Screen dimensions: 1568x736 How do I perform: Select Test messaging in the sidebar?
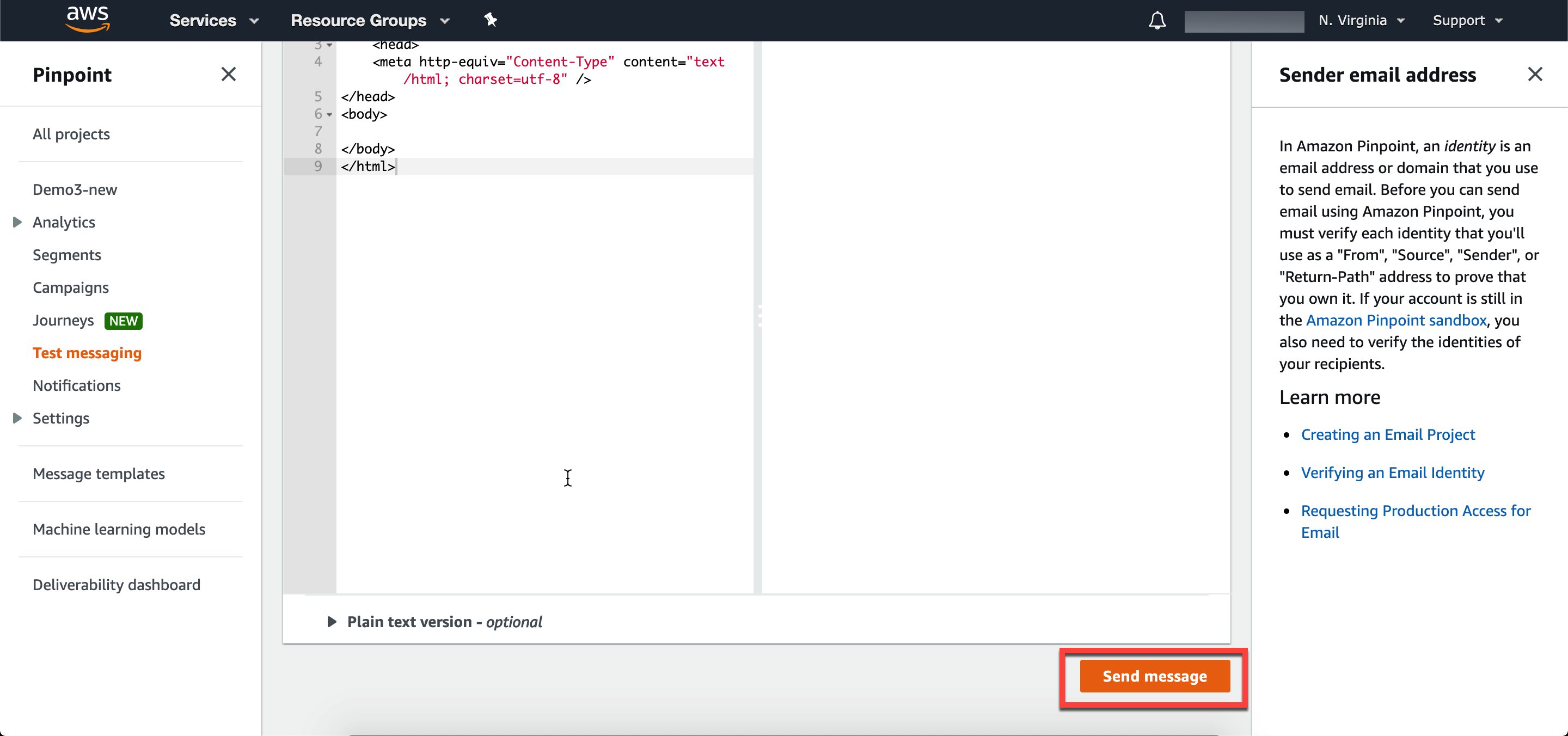coord(87,353)
